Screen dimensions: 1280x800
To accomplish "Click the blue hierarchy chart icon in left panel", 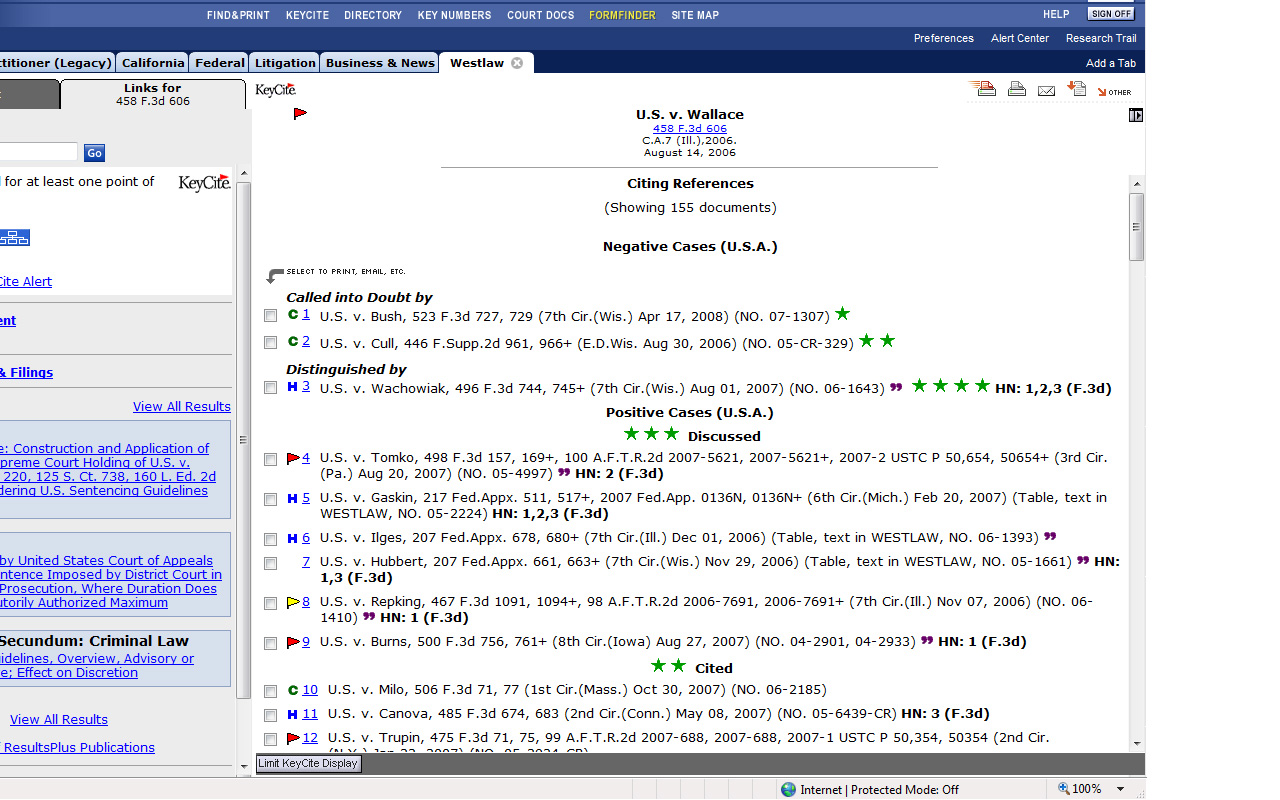I will [x=15, y=237].
